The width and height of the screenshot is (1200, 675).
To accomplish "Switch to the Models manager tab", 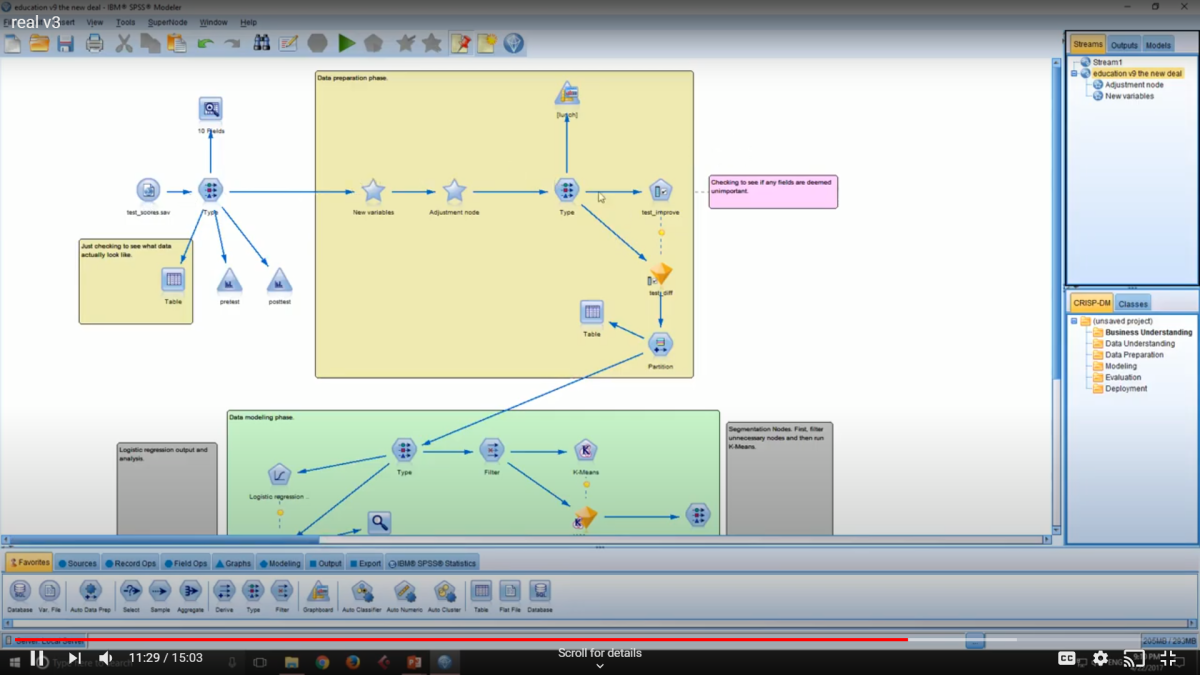I will click(x=1158, y=45).
